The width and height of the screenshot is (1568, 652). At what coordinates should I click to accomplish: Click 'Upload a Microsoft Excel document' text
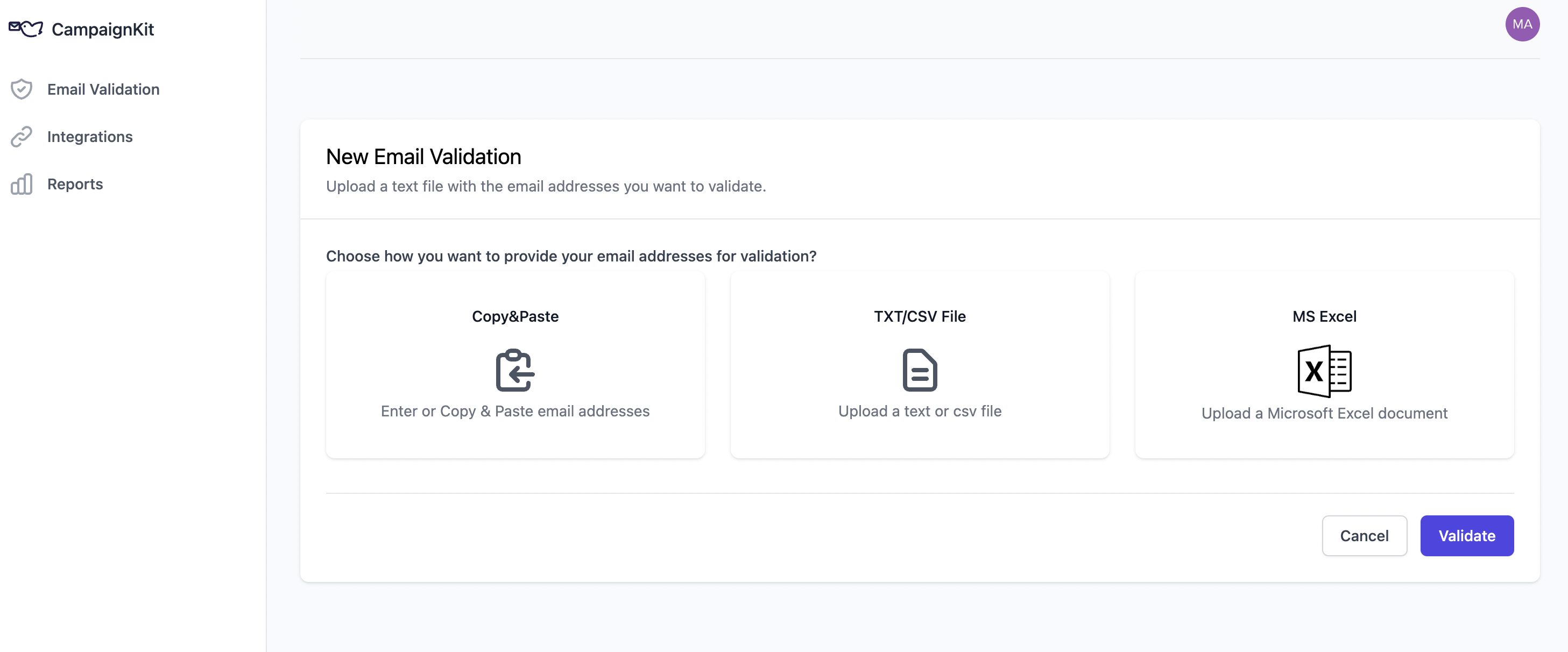click(x=1324, y=413)
